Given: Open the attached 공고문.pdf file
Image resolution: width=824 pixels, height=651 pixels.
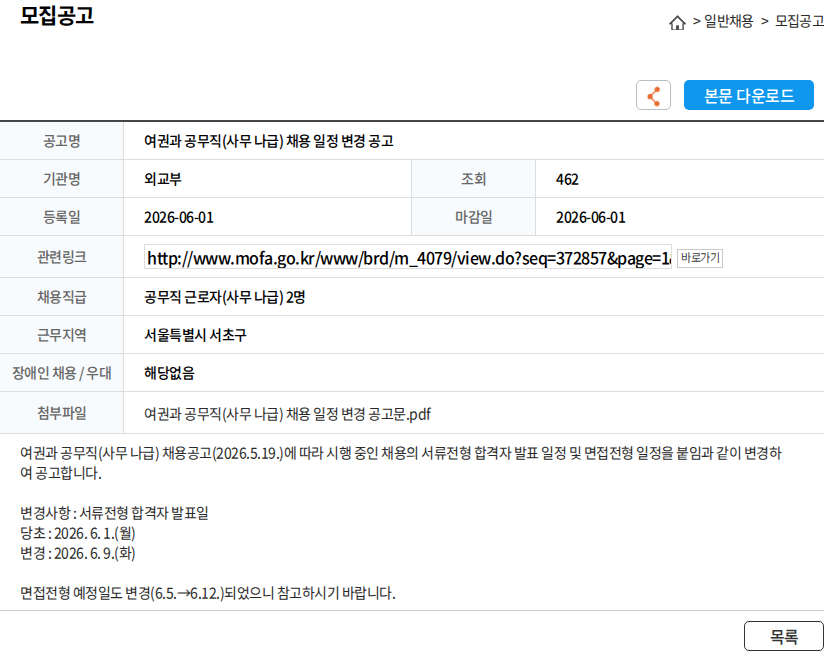Looking at the screenshot, I should point(287,414).
